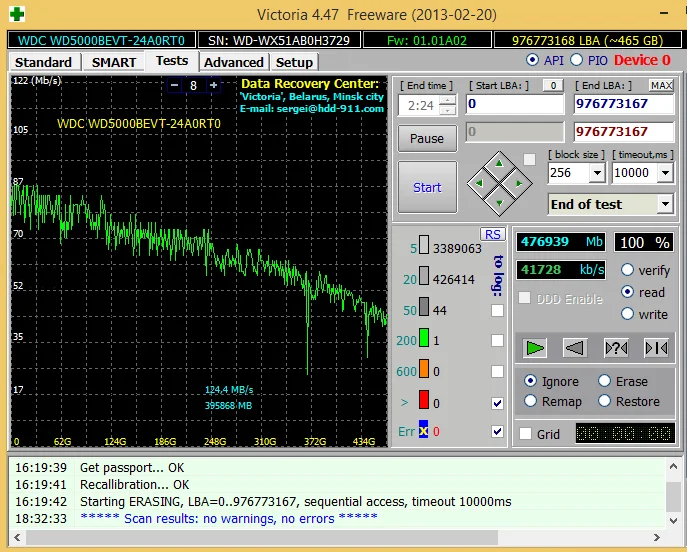Click the Start LBA input field
The height and width of the screenshot is (552, 687).
pyautogui.click(x=514, y=104)
